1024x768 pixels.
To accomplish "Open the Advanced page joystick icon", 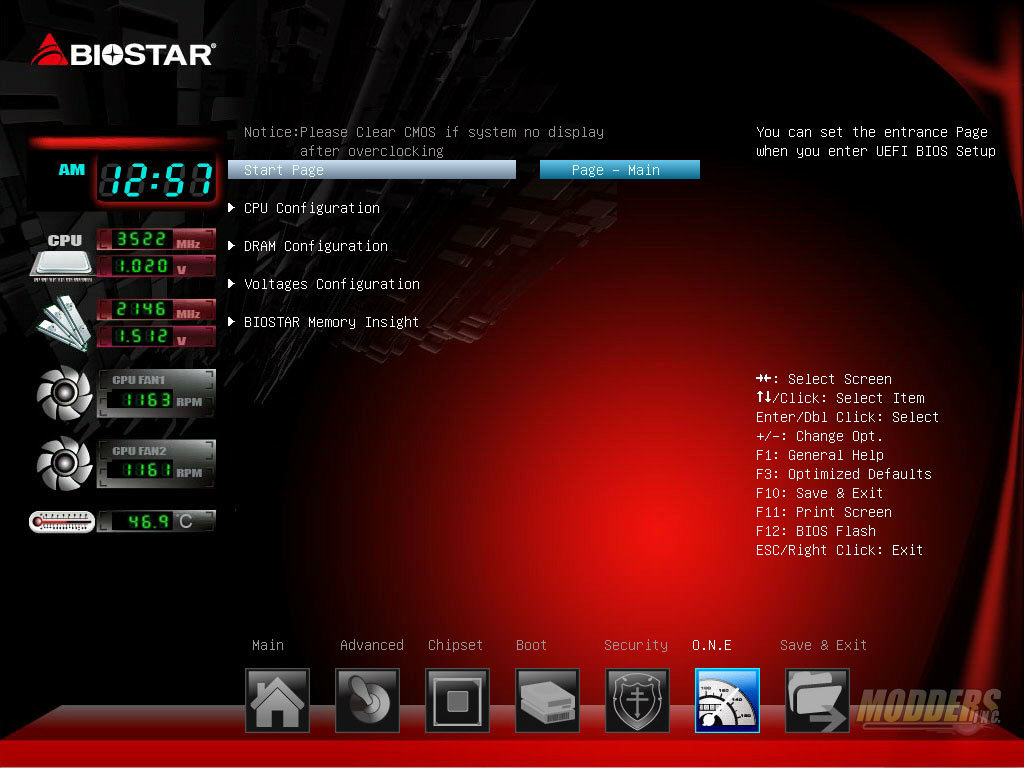I will coord(367,700).
